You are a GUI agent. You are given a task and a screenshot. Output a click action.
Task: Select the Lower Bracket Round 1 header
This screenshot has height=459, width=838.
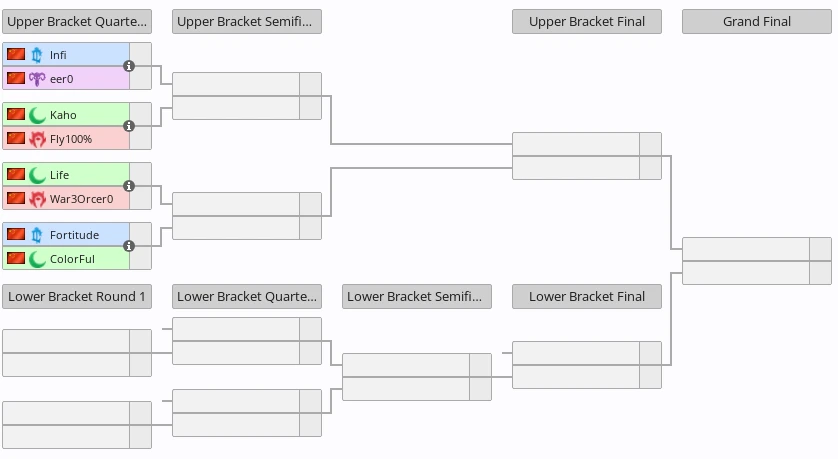pyautogui.click(x=77, y=296)
